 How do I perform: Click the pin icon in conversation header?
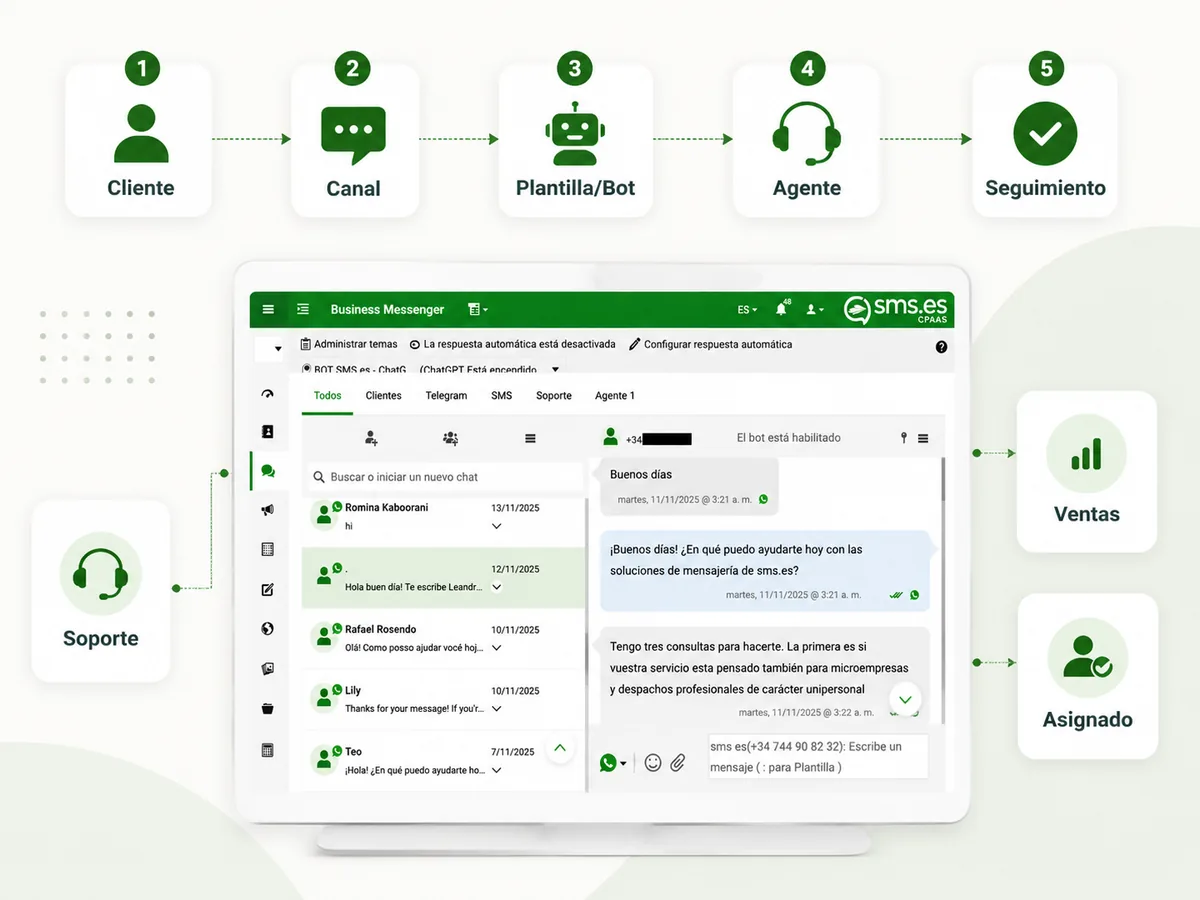coord(904,438)
